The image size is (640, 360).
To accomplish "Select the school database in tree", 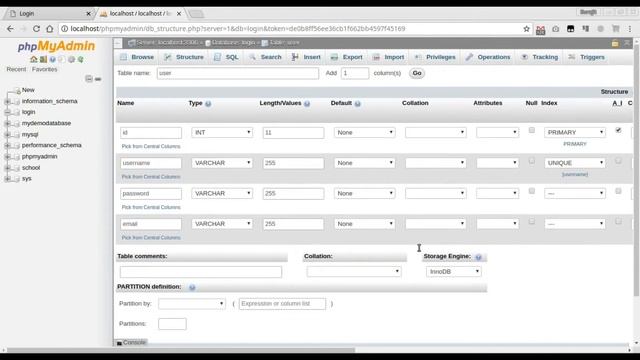I will tap(31, 168).
